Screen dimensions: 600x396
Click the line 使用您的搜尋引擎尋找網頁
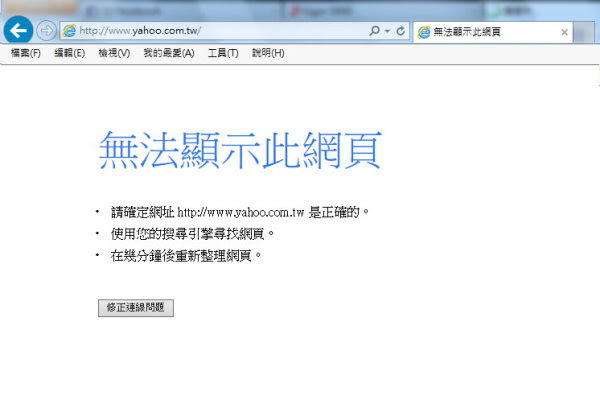[192, 233]
